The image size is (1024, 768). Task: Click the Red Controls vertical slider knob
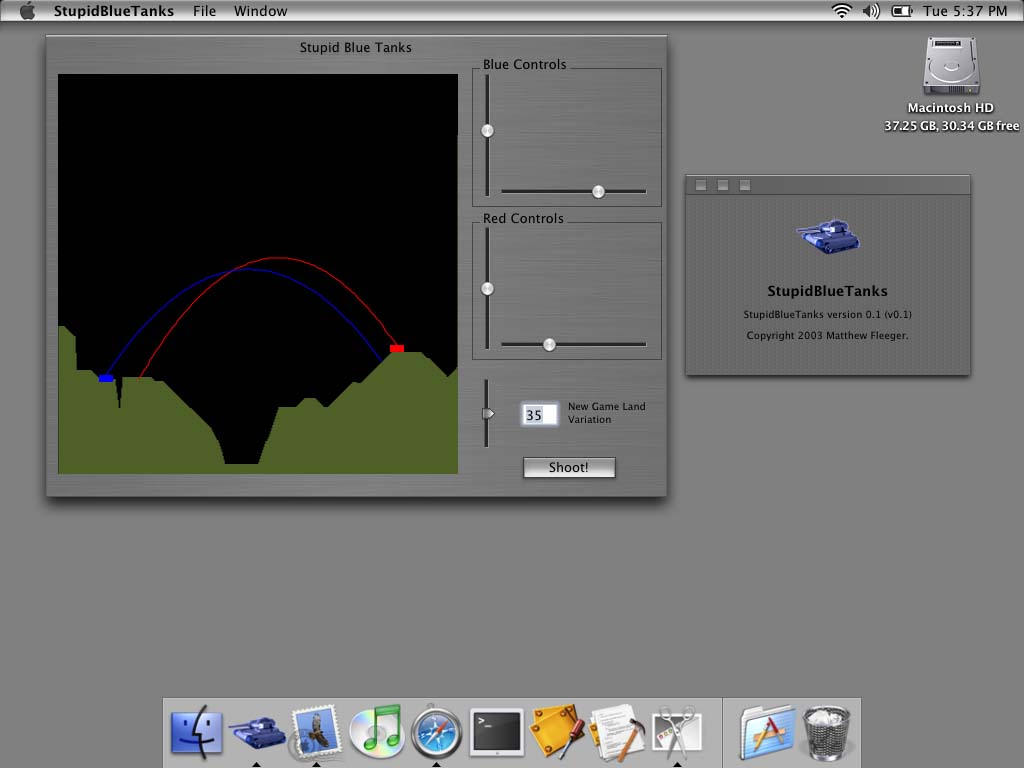coord(487,289)
